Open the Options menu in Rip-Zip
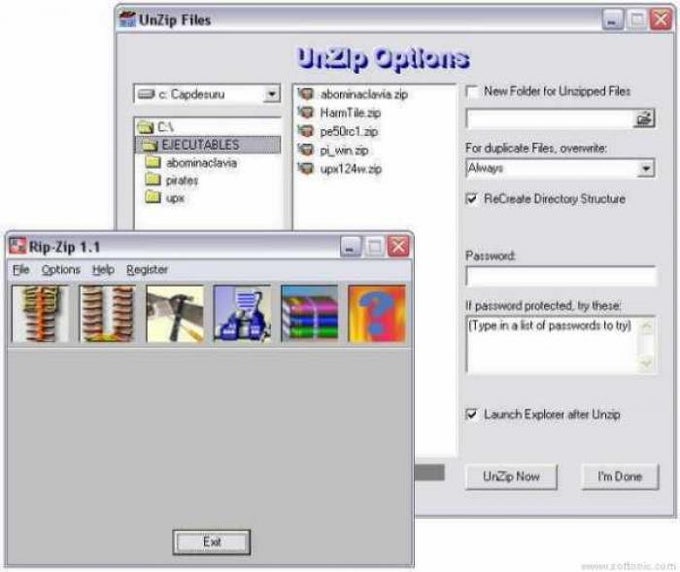This screenshot has height=572, width=680. pos(61,270)
